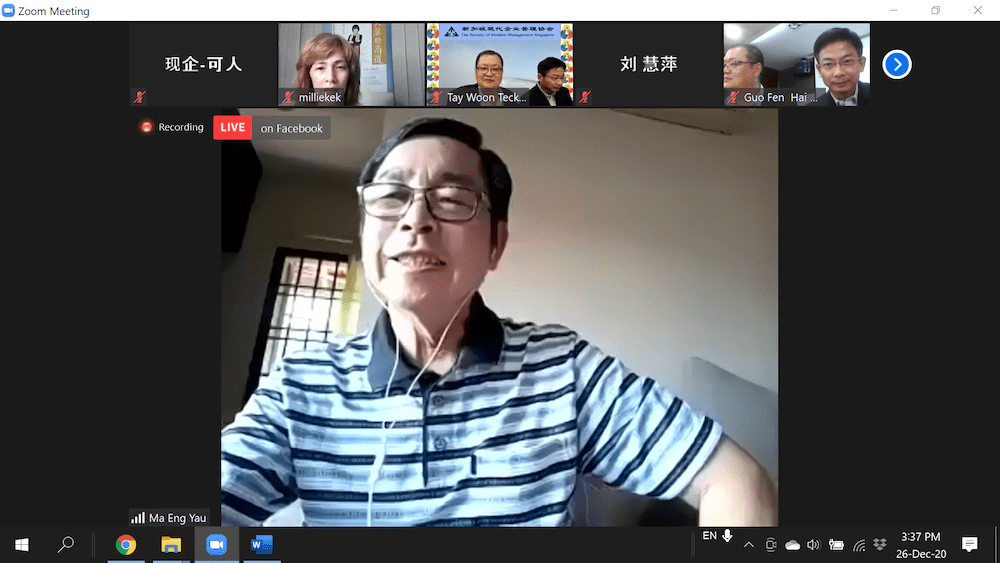Click the Zoom icon in the taskbar

[x=216, y=545]
